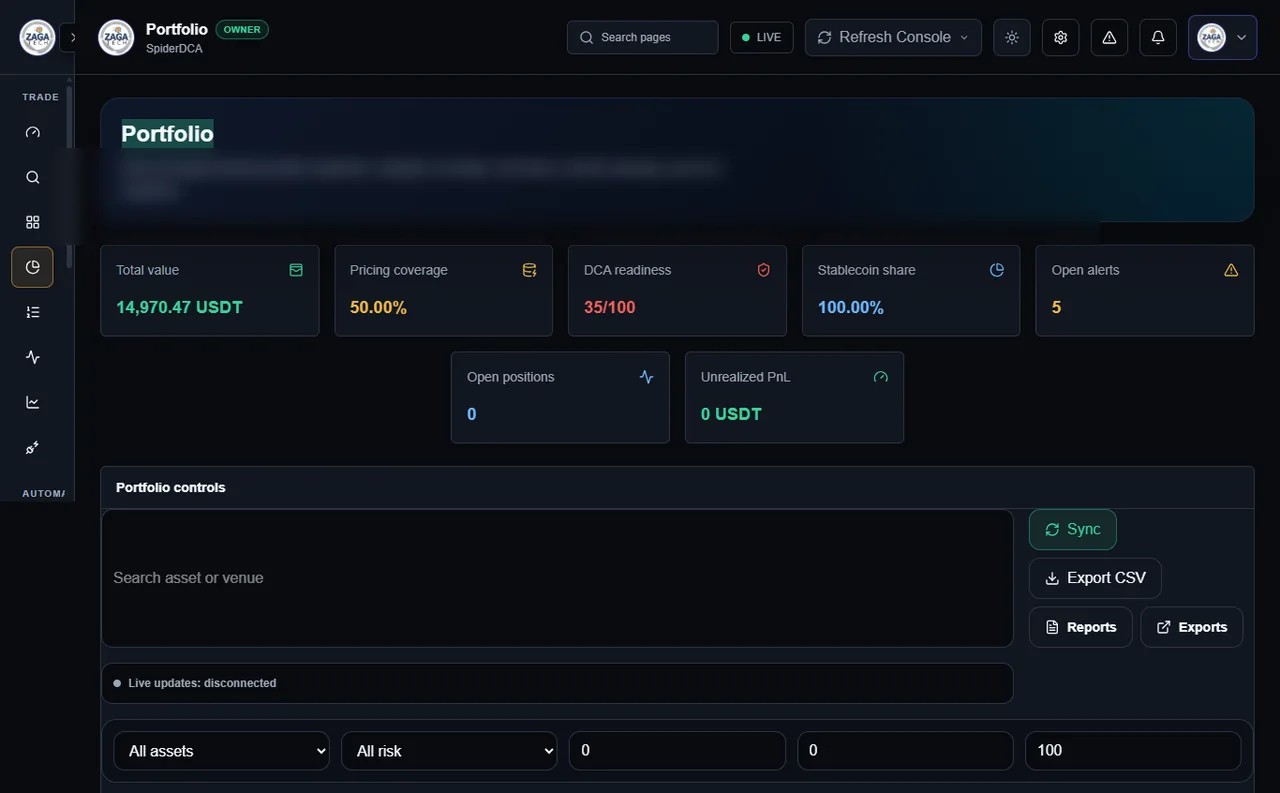Open the All assets dropdown

(x=221, y=751)
